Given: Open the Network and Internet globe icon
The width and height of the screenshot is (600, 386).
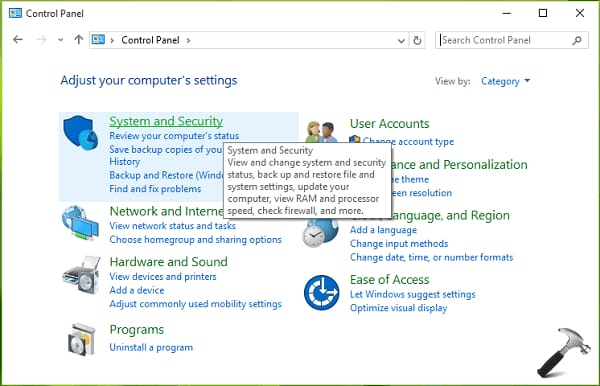Looking at the screenshot, I should [x=80, y=223].
